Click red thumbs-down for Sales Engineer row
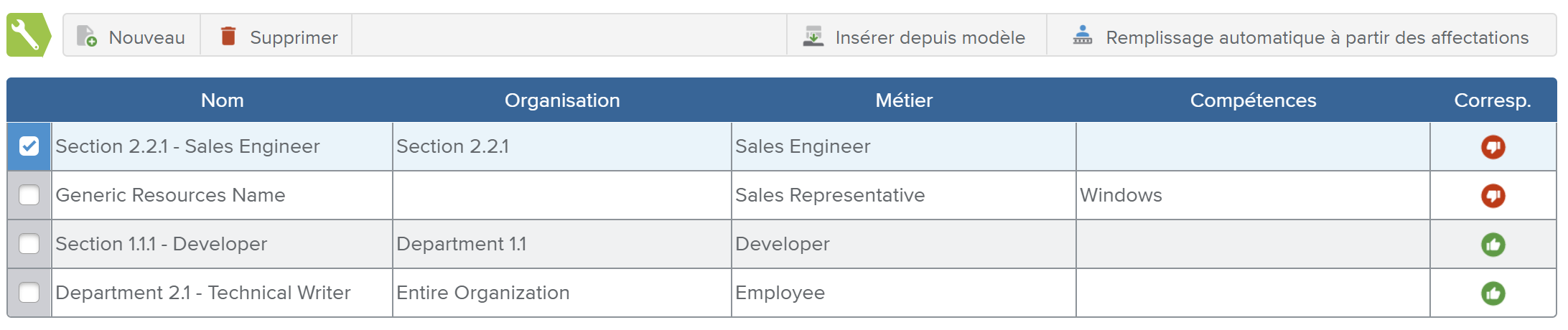 click(1493, 147)
